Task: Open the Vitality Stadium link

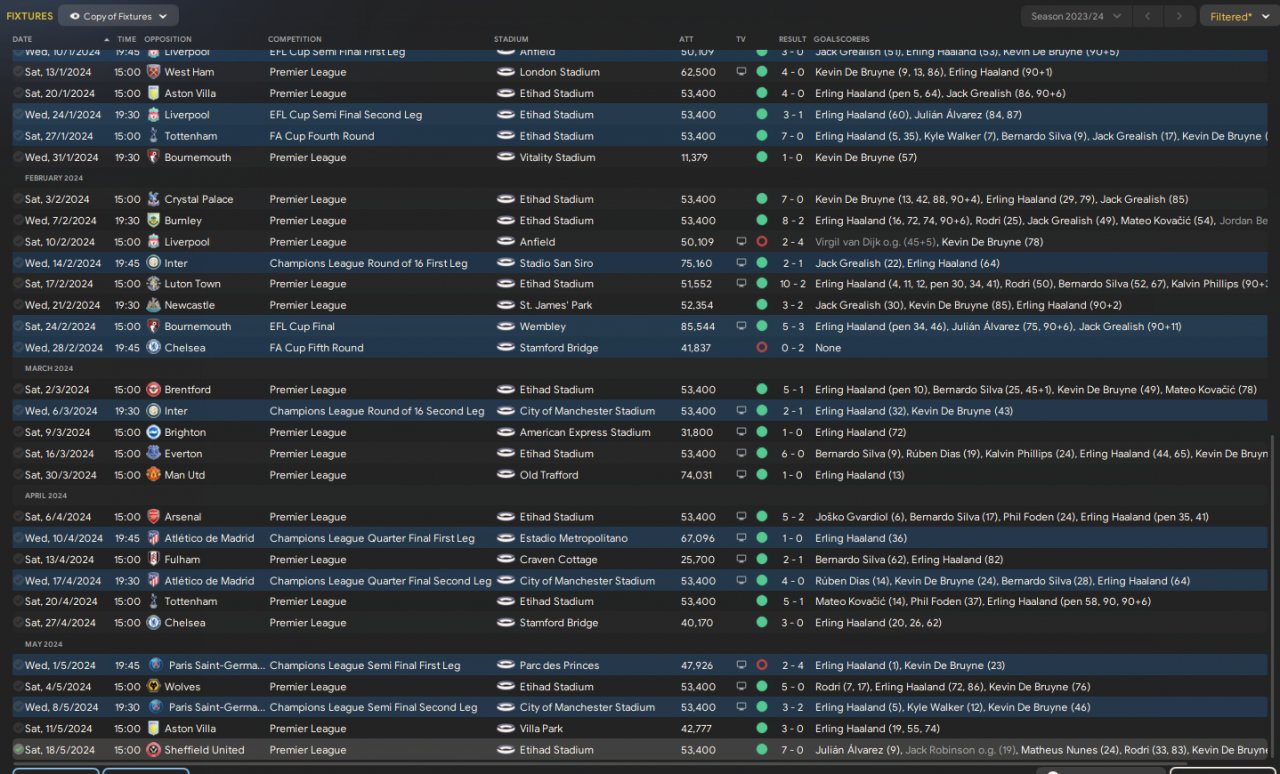Action: point(557,157)
